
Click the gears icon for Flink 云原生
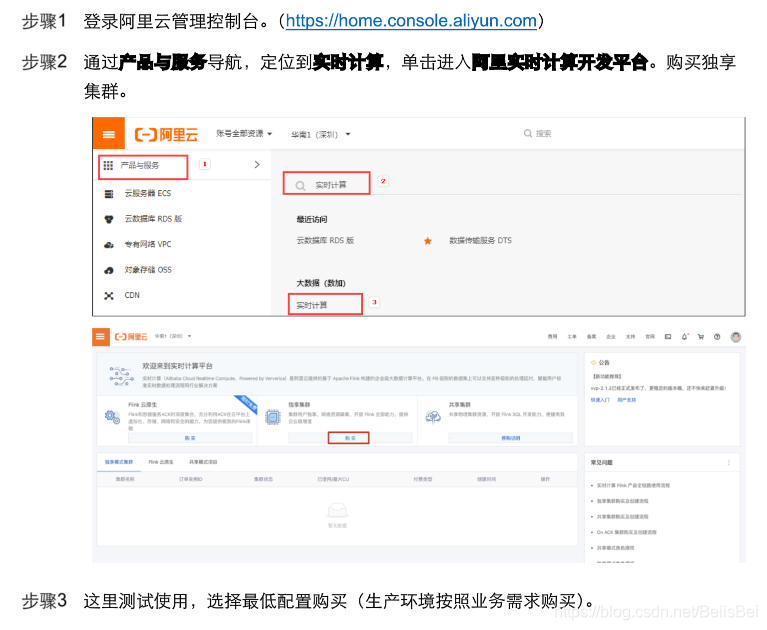[113, 417]
